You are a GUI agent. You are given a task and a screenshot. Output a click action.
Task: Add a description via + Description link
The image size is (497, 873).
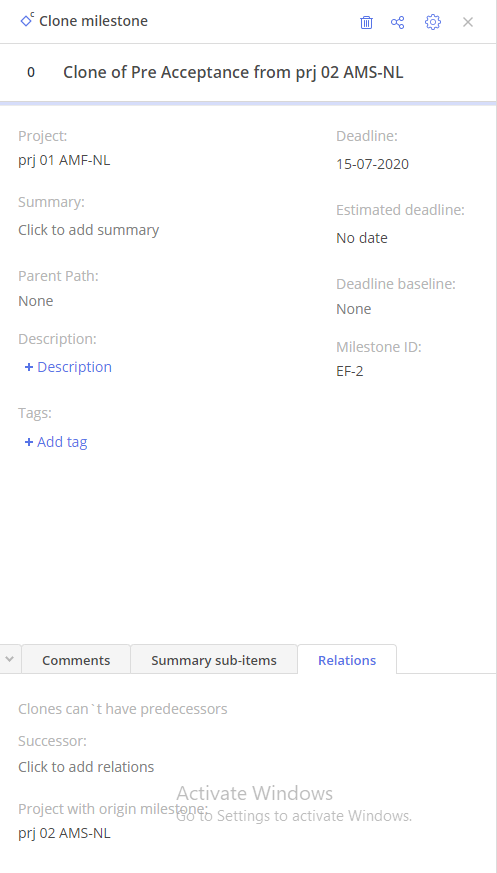[x=68, y=367]
